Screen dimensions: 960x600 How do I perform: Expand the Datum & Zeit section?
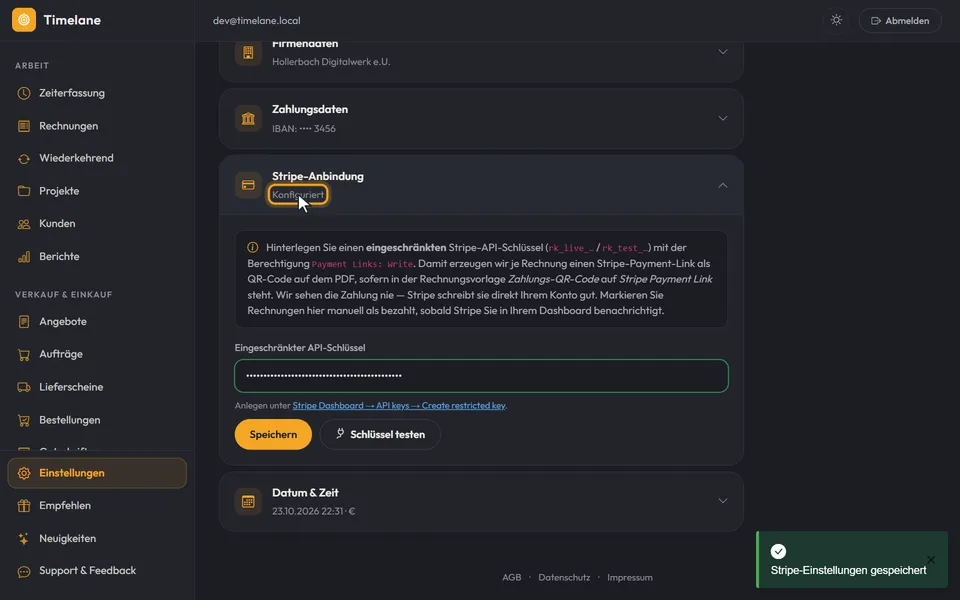coord(481,501)
